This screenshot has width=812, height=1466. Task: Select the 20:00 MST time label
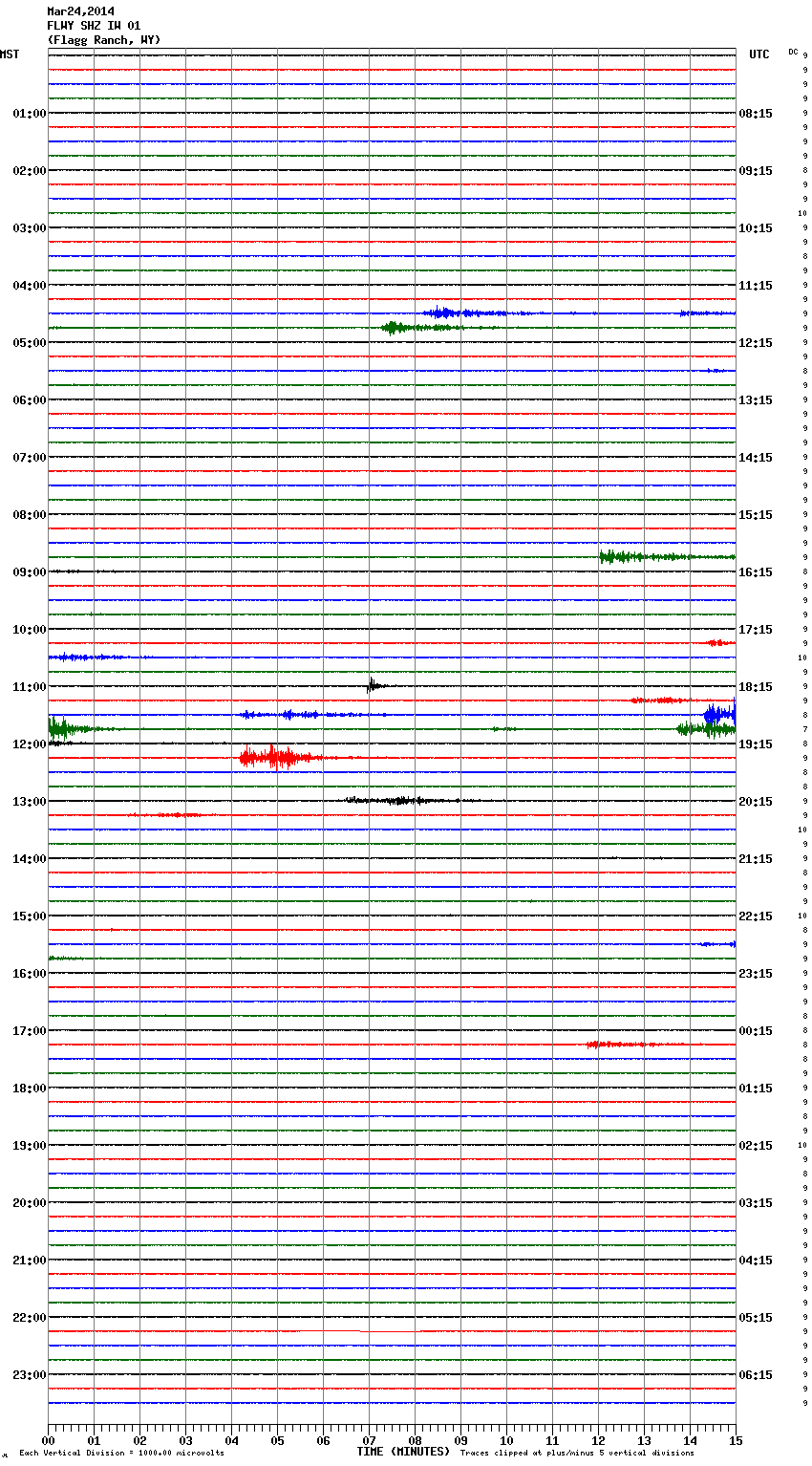click(30, 1203)
